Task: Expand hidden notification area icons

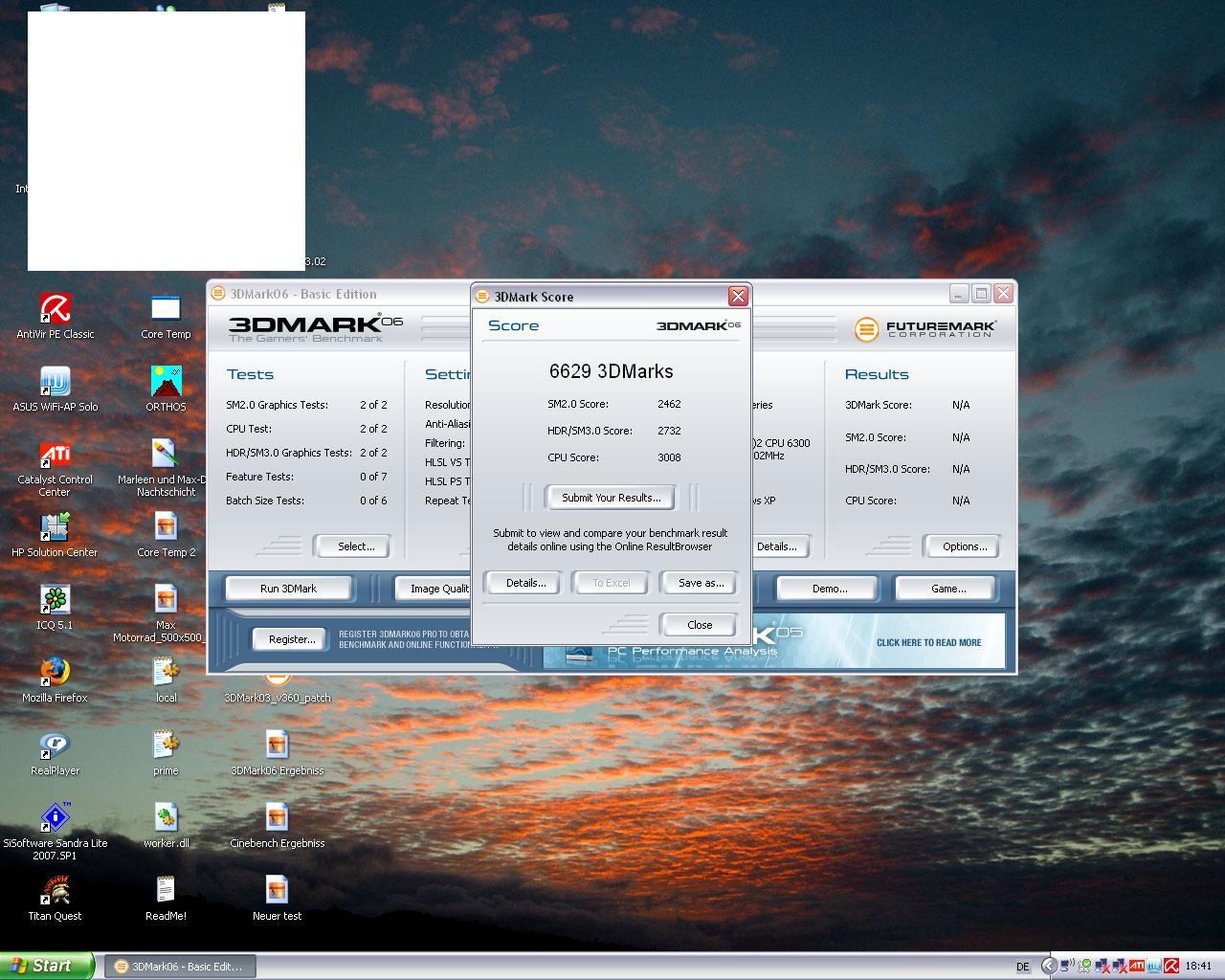Action: point(1049,966)
